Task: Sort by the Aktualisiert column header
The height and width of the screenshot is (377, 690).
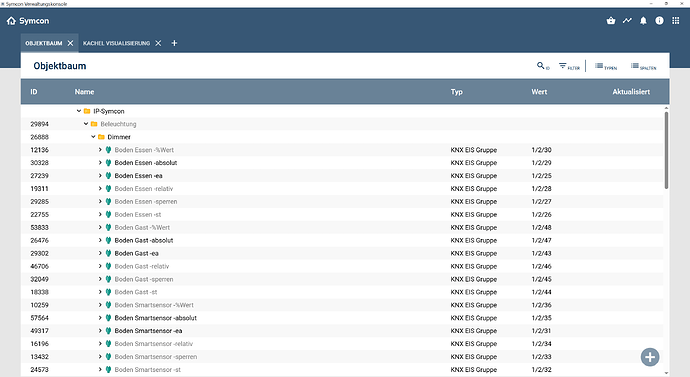Action: coord(631,92)
